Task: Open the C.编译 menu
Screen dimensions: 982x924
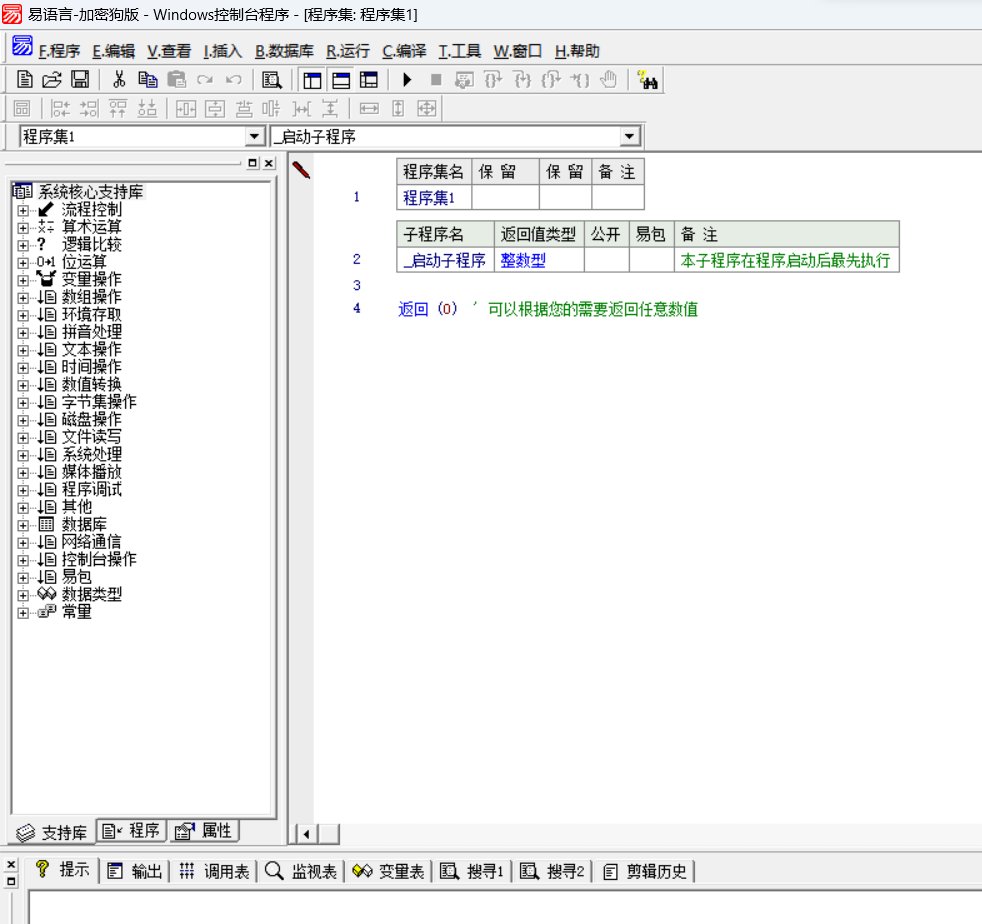Action: pos(404,51)
